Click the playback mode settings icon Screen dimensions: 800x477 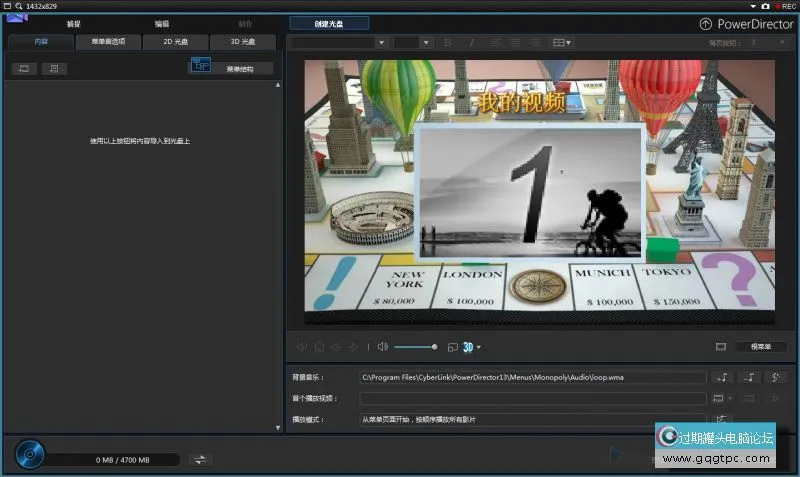coord(720,419)
